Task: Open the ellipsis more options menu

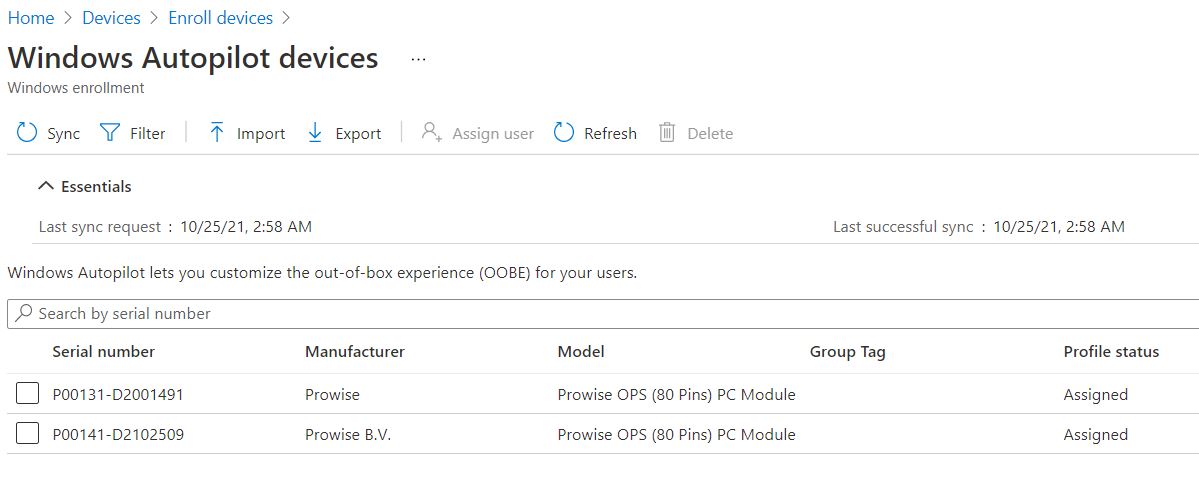Action: point(418,59)
